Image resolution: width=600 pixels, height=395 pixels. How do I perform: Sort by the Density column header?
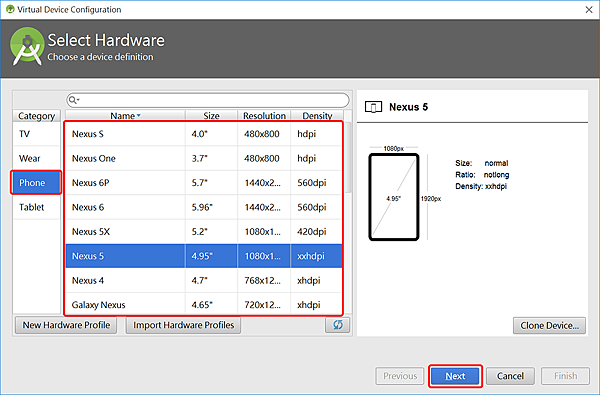[x=317, y=116]
